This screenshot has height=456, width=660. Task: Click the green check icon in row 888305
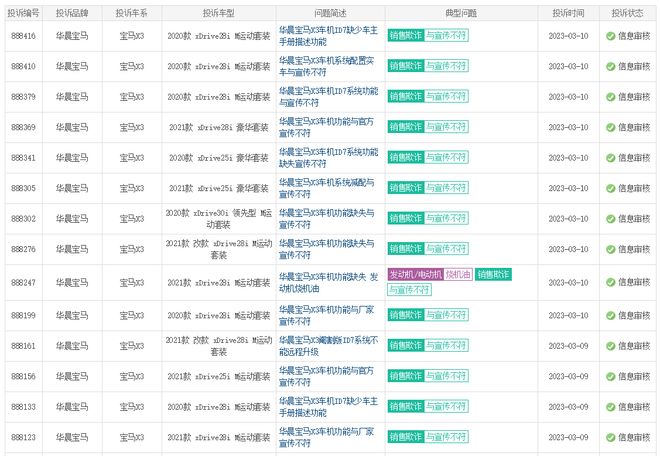611,188
